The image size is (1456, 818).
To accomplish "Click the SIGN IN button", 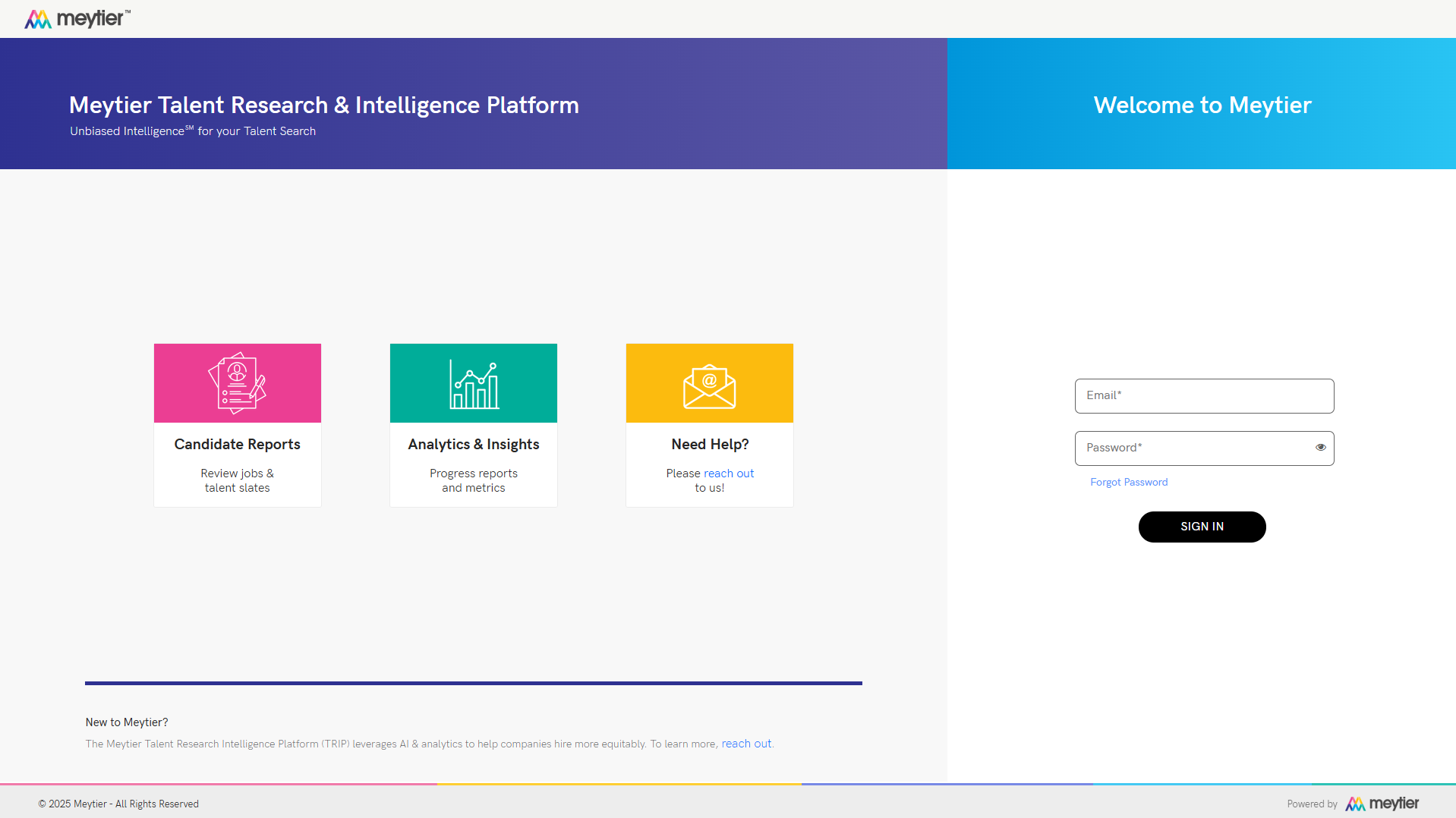I will tap(1202, 527).
